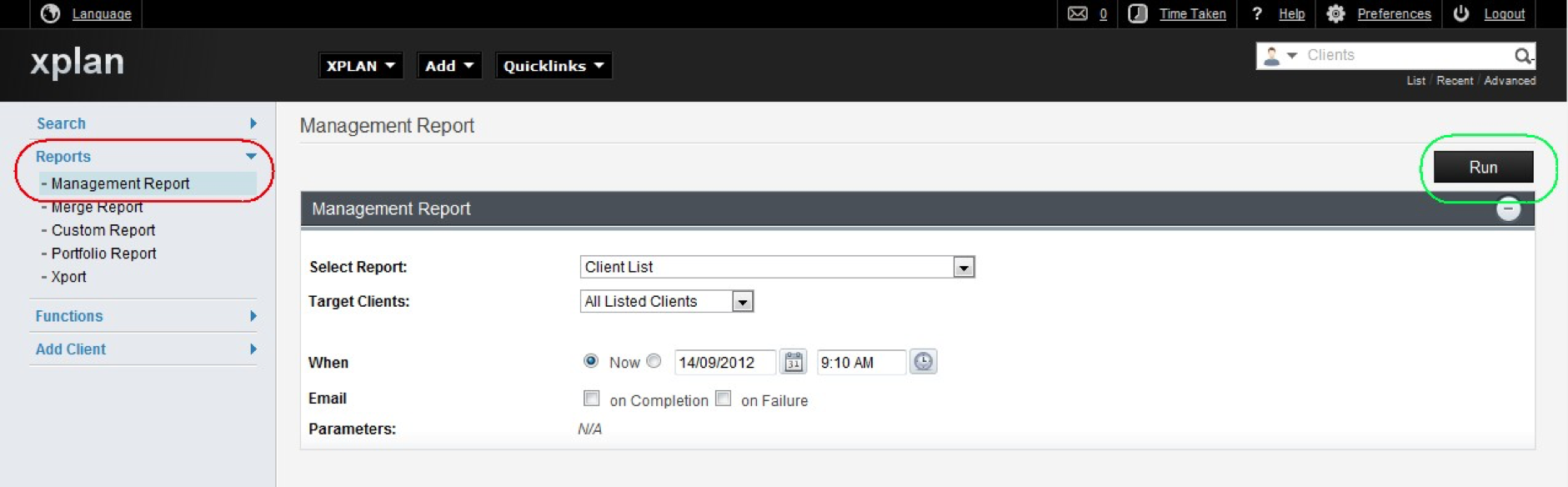Click the globe Language icon

pyautogui.click(x=50, y=13)
